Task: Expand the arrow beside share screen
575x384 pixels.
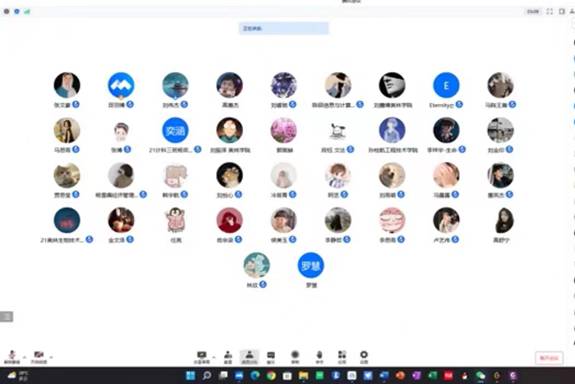Action: pos(214,356)
